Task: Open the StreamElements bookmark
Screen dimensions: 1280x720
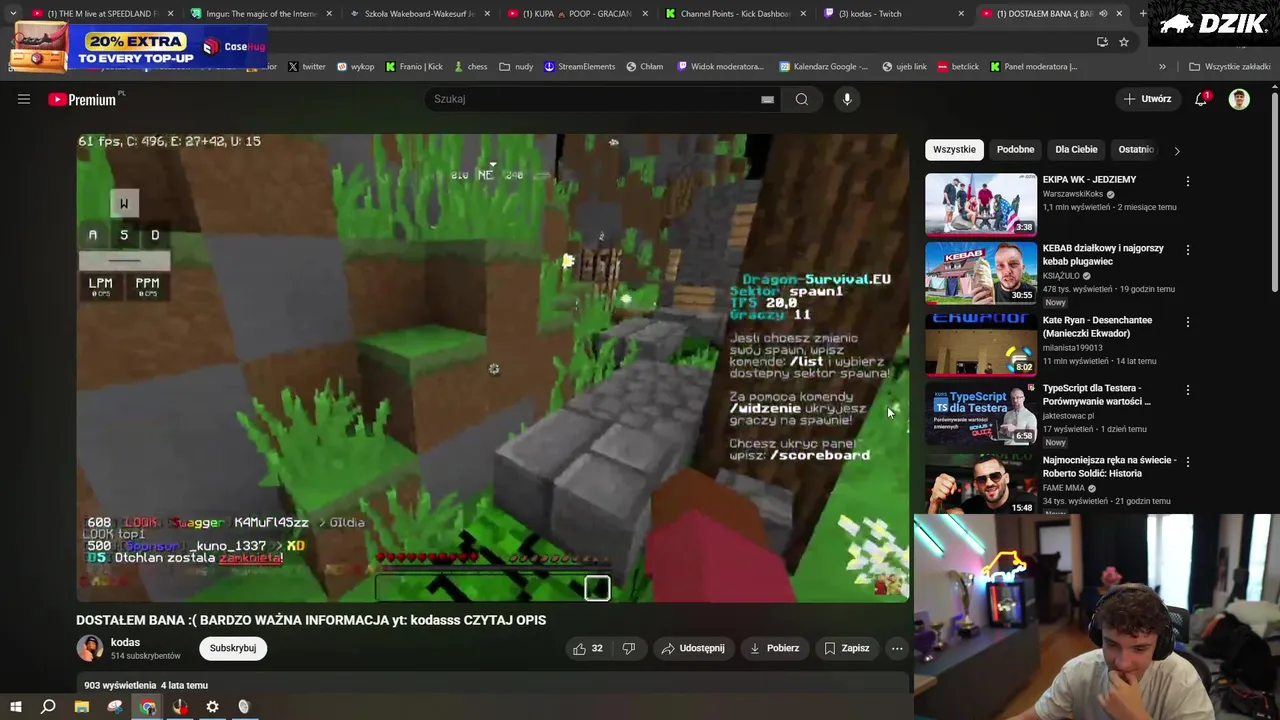Action: [x=579, y=67]
